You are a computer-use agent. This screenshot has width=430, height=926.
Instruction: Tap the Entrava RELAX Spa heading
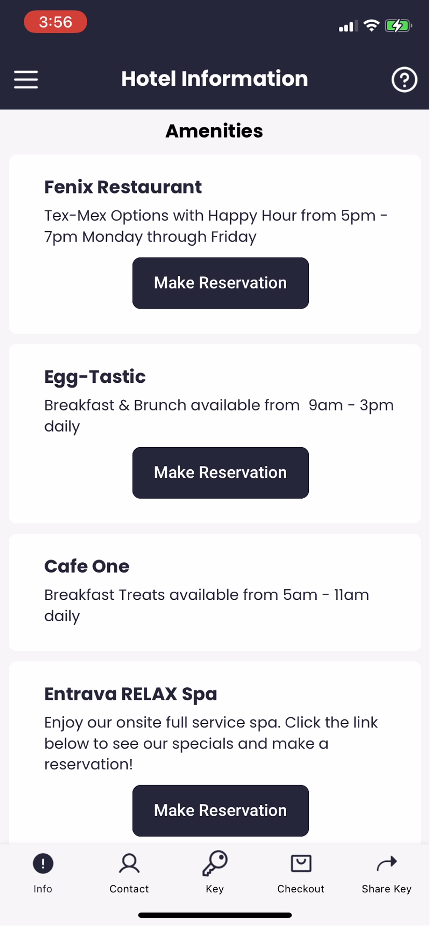[x=131, y=693]
